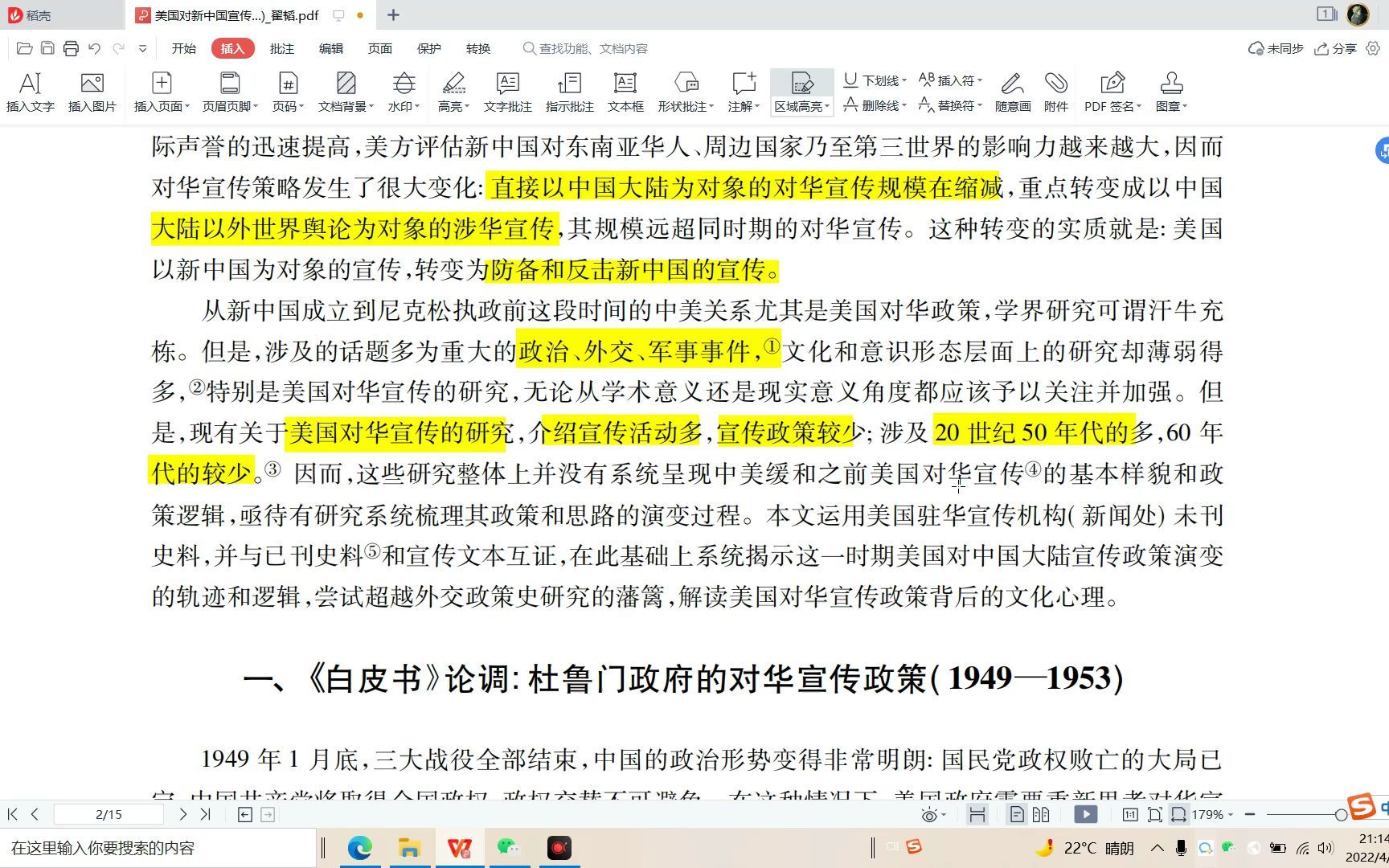The height and width of the screenshot is (868, 1389).
Task: Open the PDF Signature tool
Action: pos(1112,92)
